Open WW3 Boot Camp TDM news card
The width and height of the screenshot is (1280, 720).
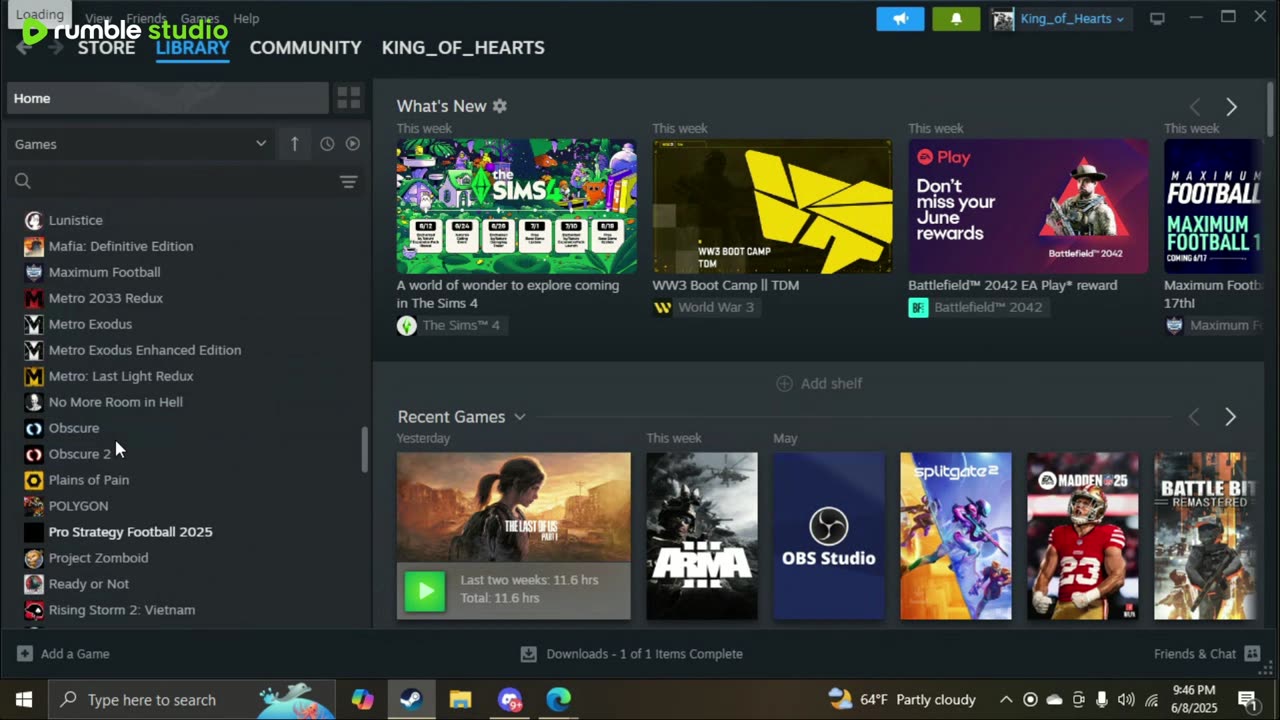point(772,206)
